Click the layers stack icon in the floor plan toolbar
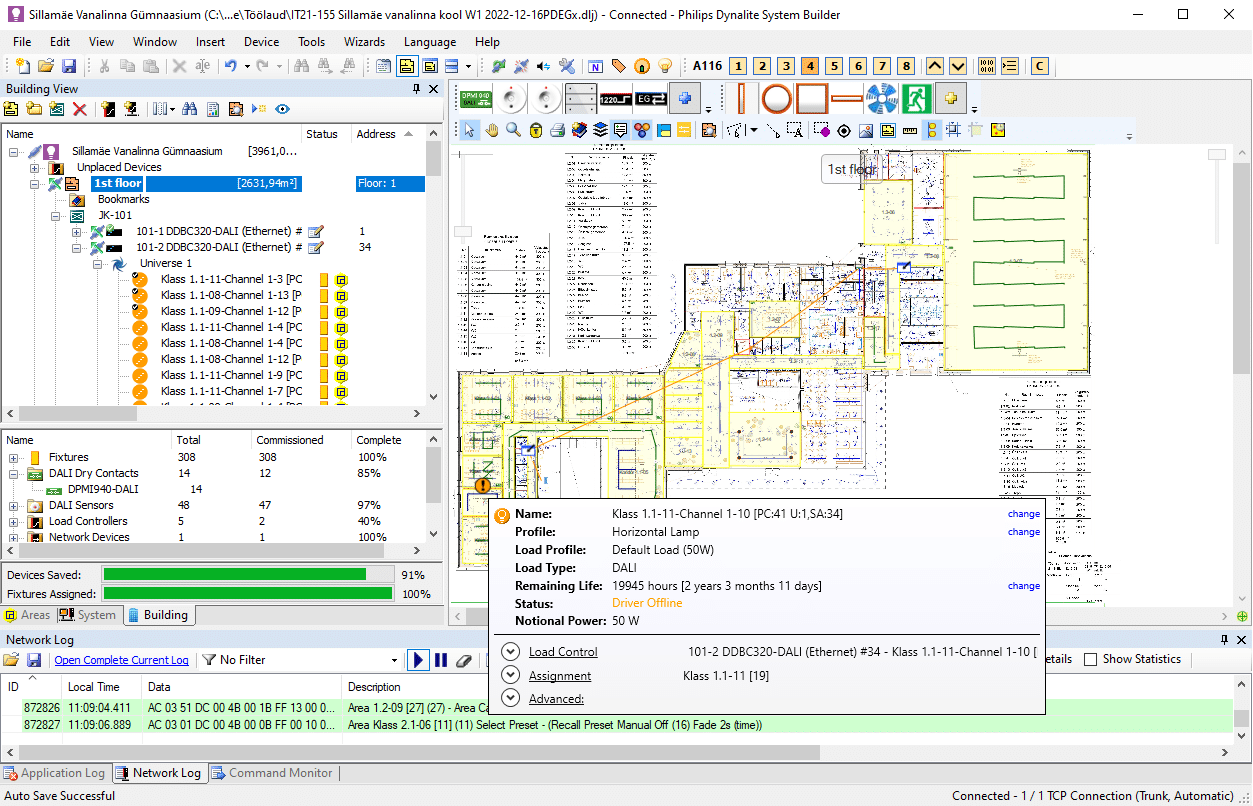Viewport: 1253px width, 806px height. tap(600, 130)
